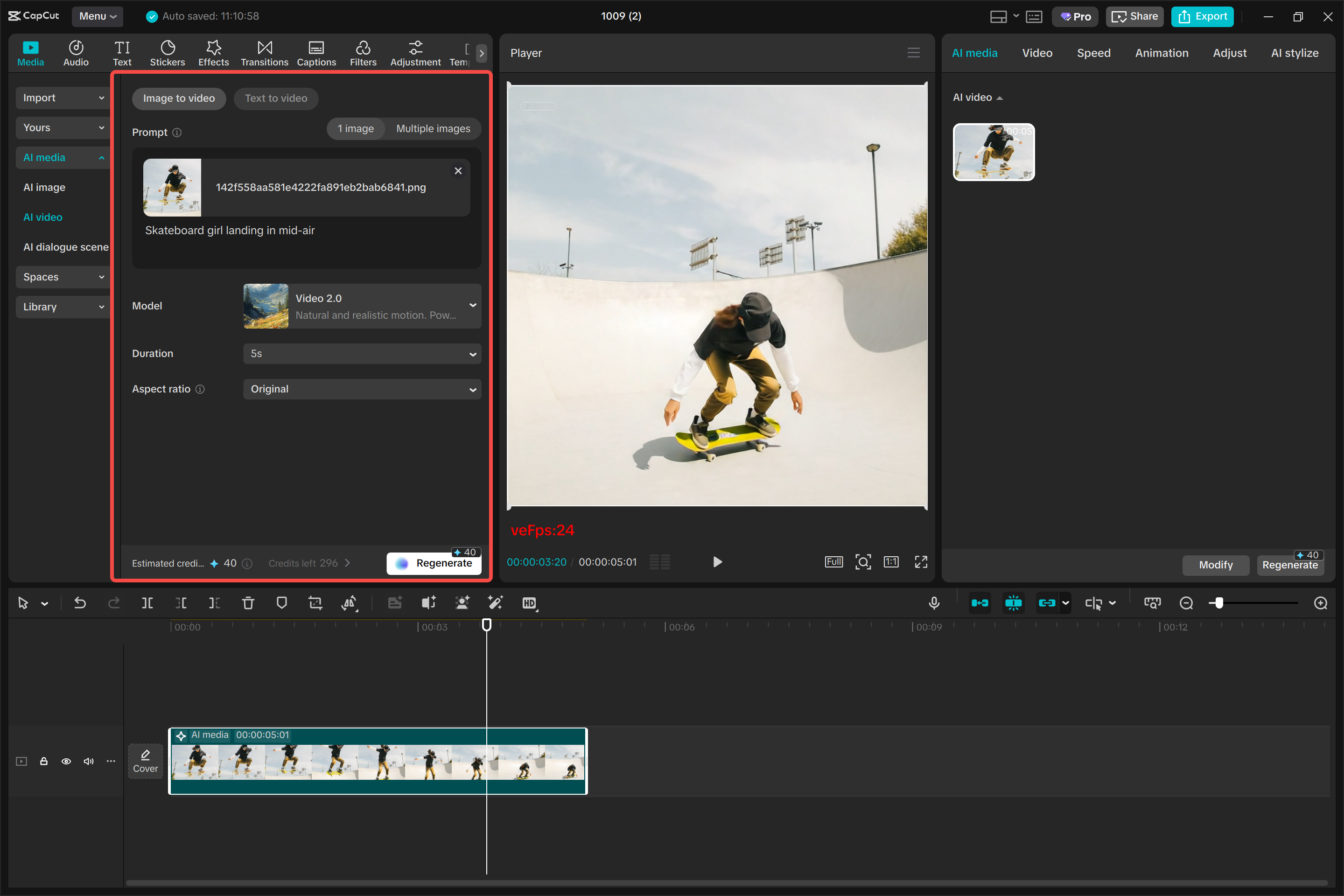The height and width of the screenshot is (896, 1344).
Task: Mute the AI media track
Action: [x=89, y=761]
